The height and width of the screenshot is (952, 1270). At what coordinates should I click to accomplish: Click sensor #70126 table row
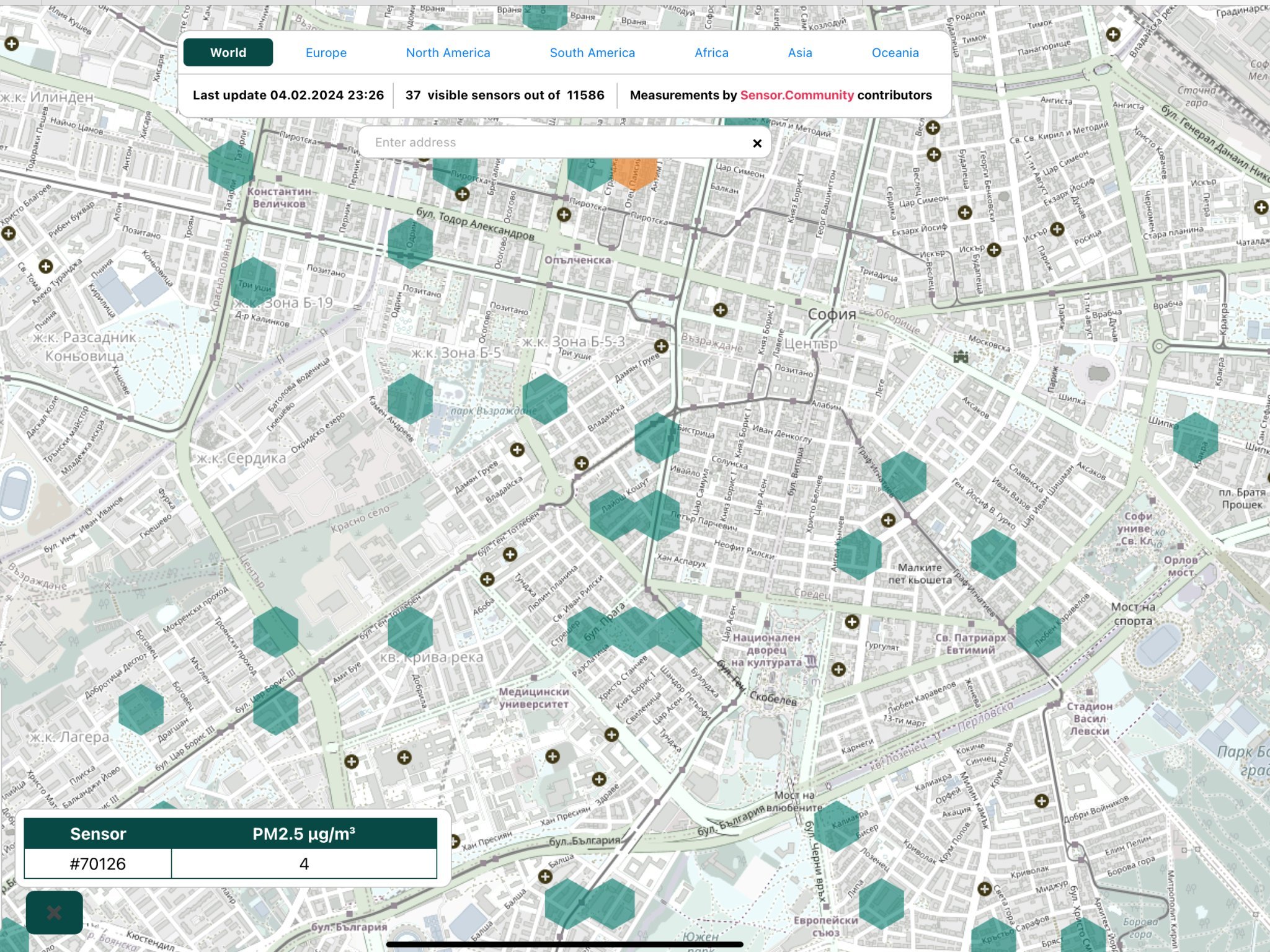point(98,863)
